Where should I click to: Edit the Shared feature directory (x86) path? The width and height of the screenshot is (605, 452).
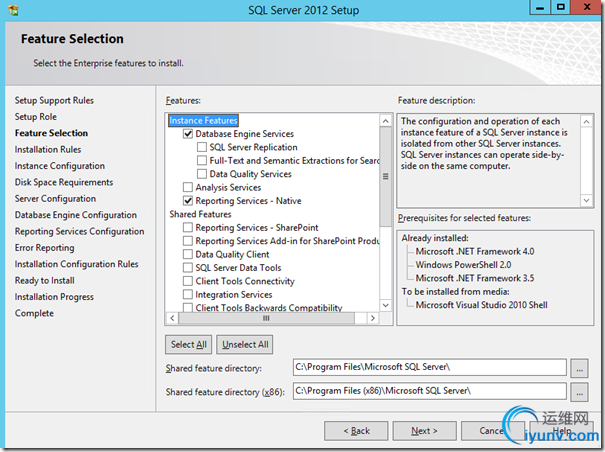click(x=429, y=391)
